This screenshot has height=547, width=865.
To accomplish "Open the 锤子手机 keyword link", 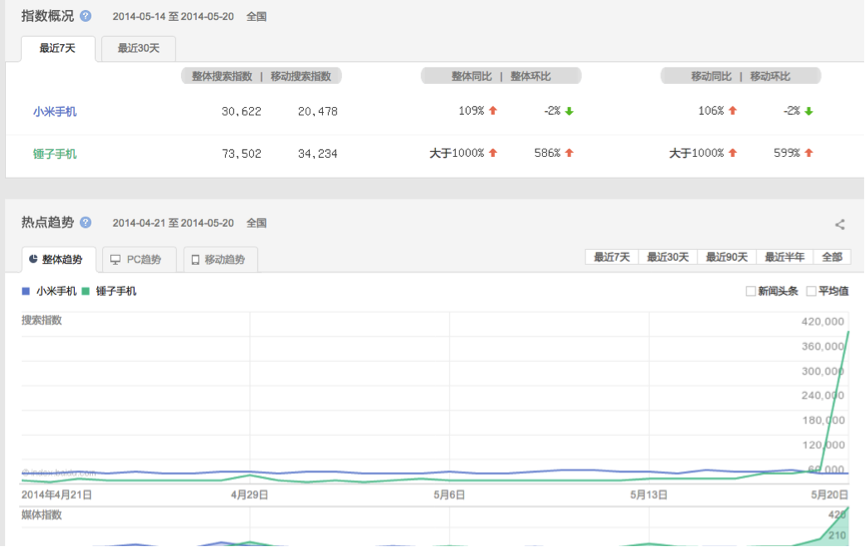I will (55, 154).
